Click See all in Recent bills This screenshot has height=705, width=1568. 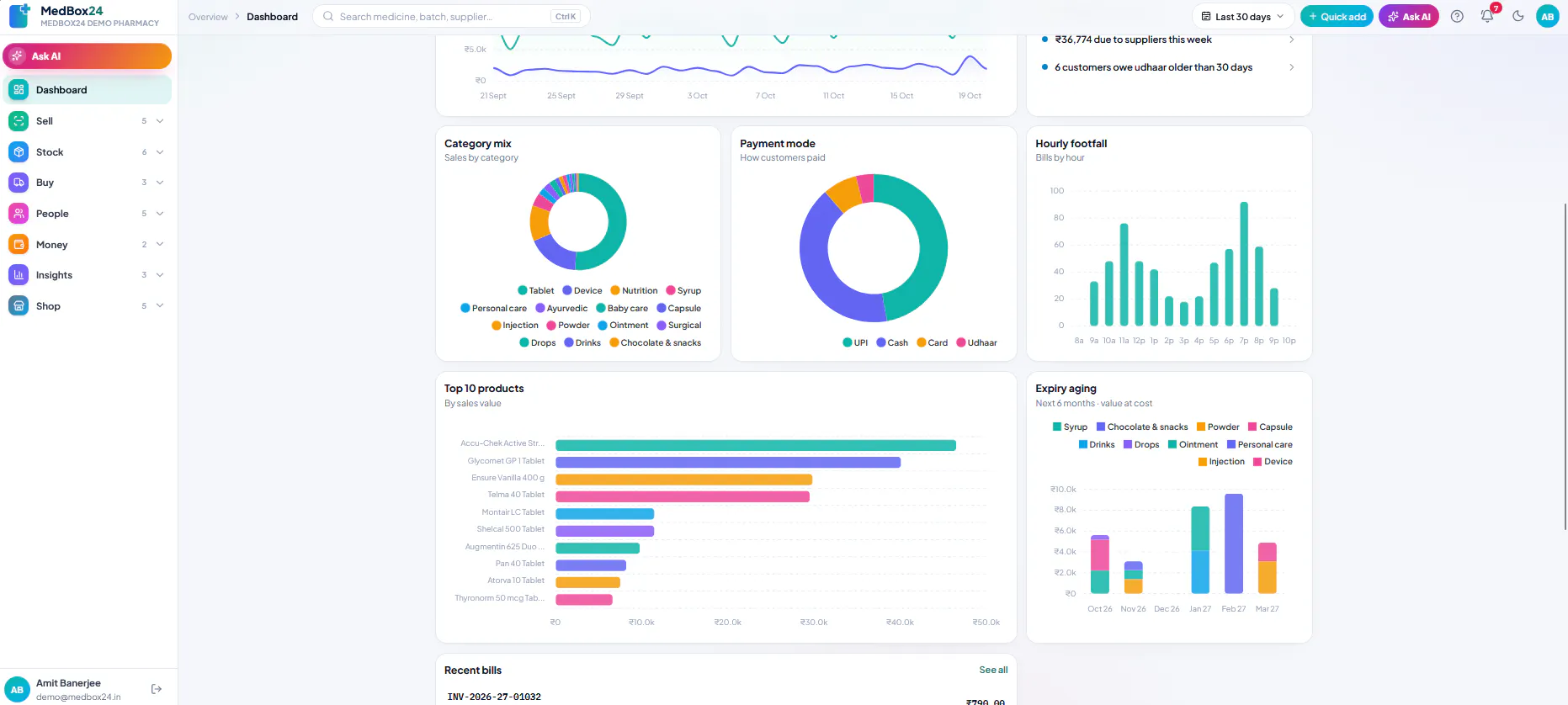click(x=993, y=671)
